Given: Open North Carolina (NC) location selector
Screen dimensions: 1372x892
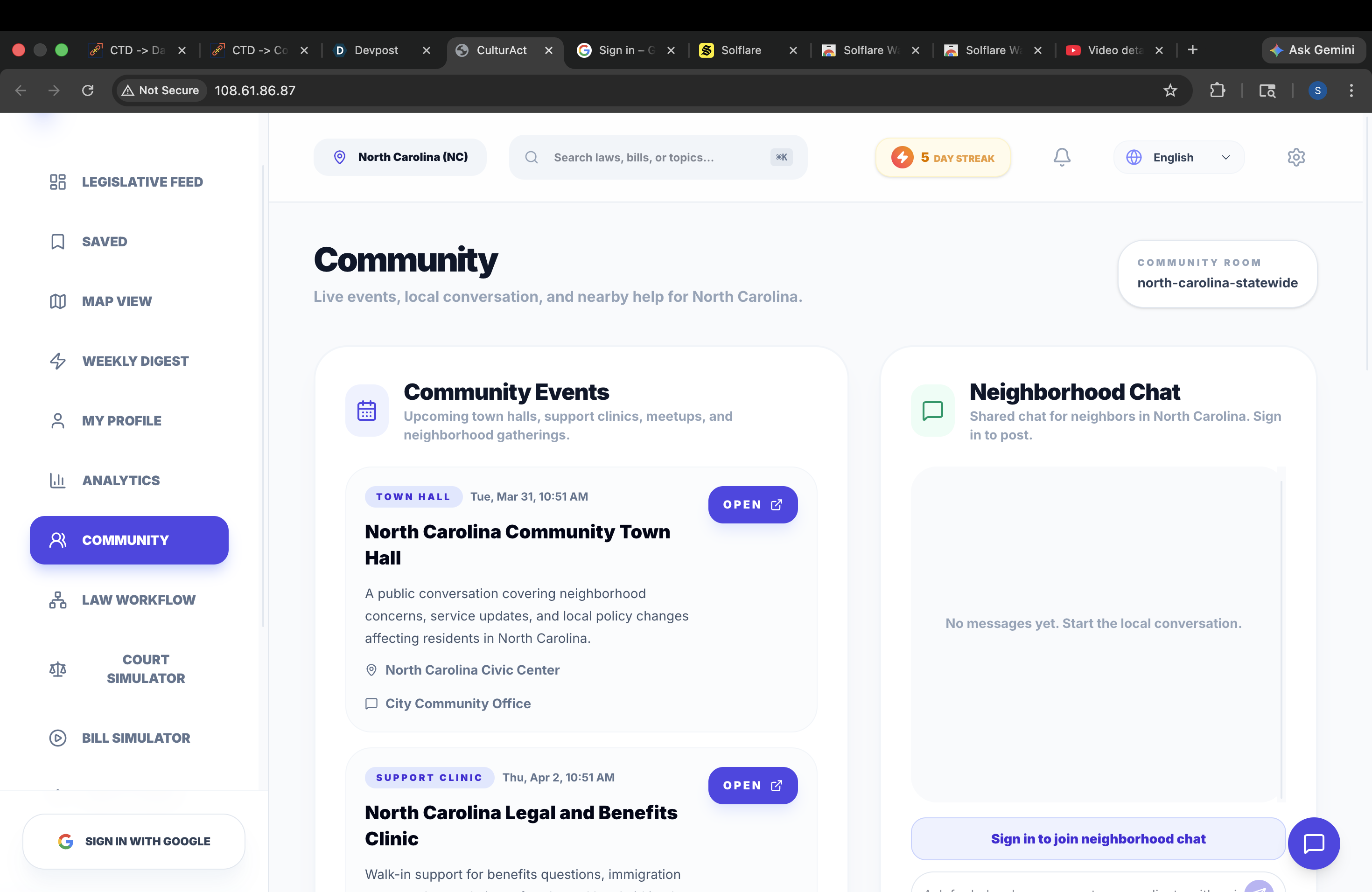Looking at the screenshot, I should click(x=400, y=157).
